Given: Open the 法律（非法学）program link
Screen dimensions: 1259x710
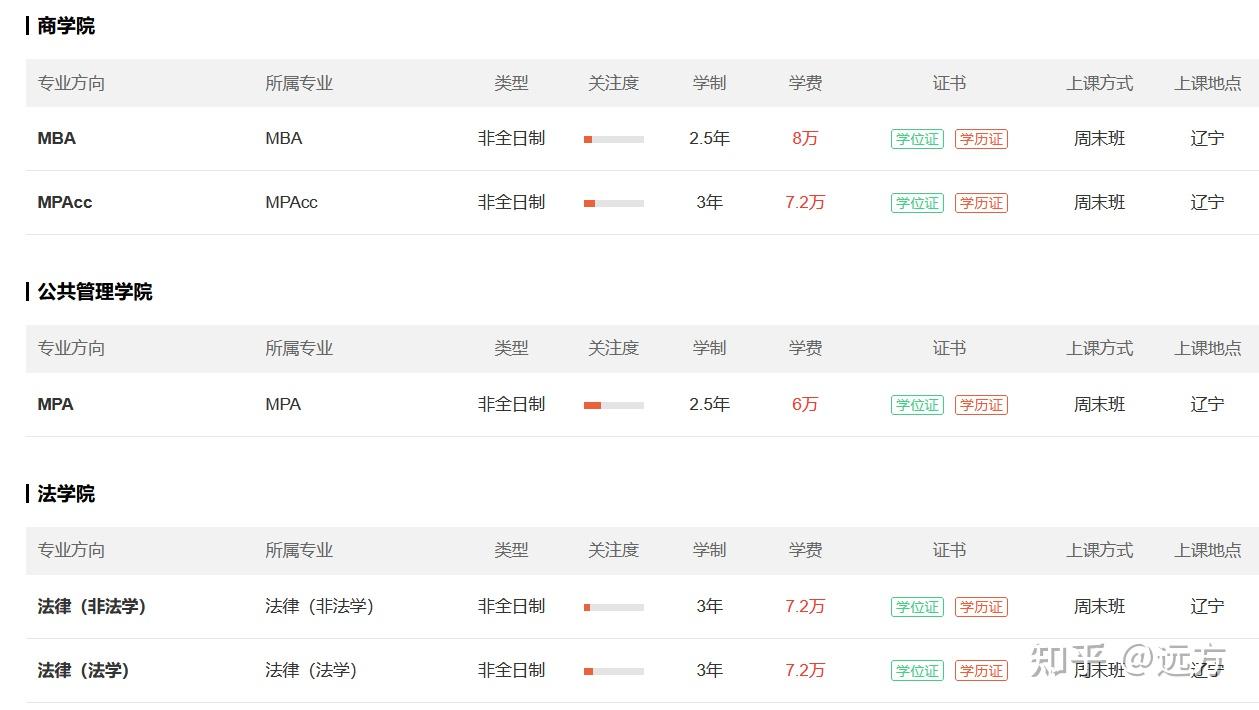Looking at the screenshot, I should [92, 607].
